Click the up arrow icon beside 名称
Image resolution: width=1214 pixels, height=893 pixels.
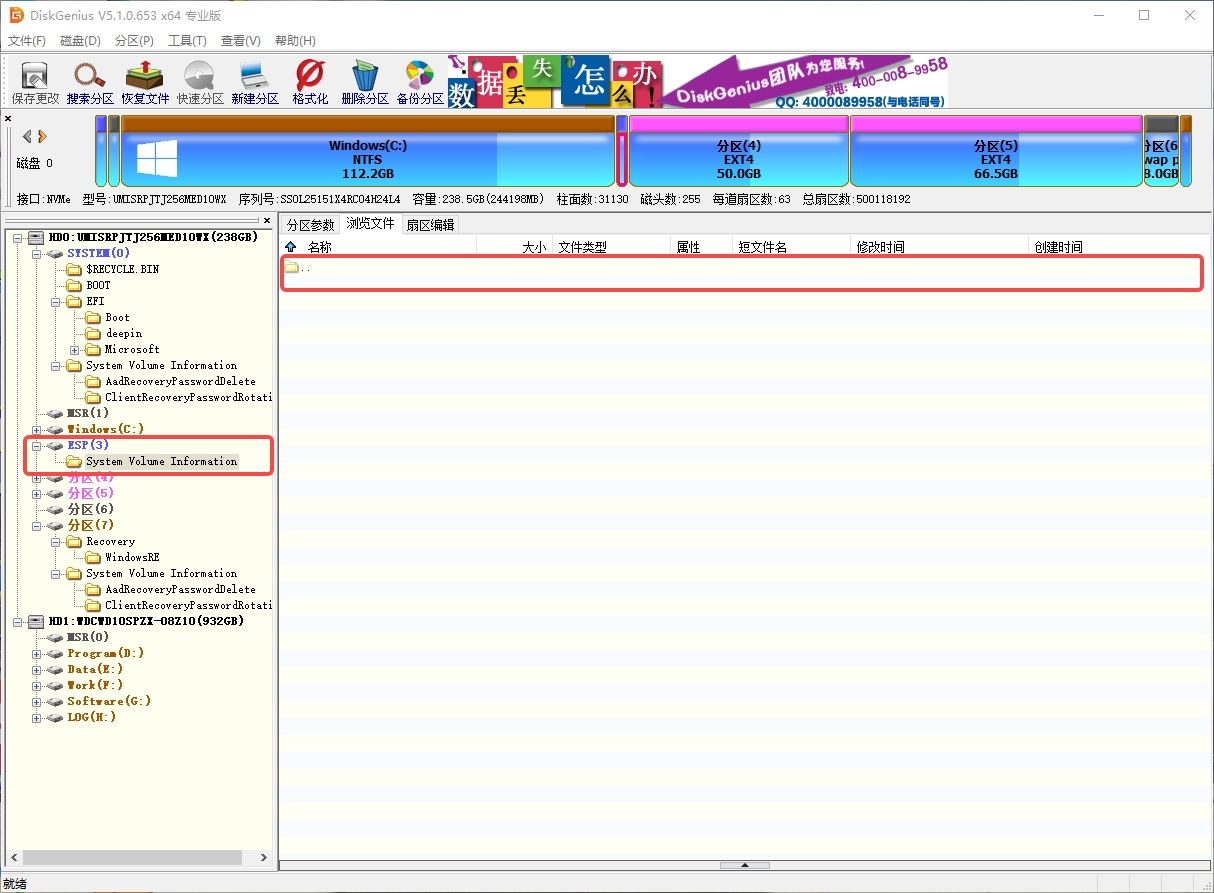click(x=291, y=247)
